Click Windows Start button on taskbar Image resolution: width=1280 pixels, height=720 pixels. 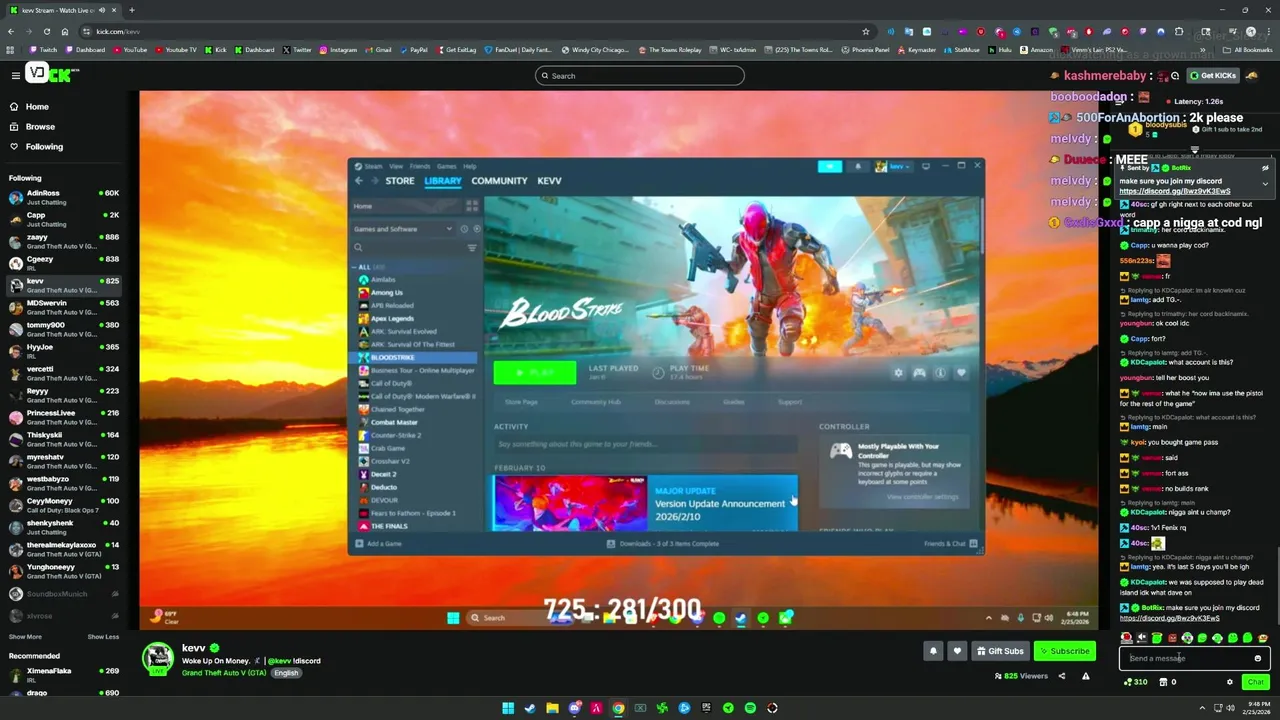[508, 708]
